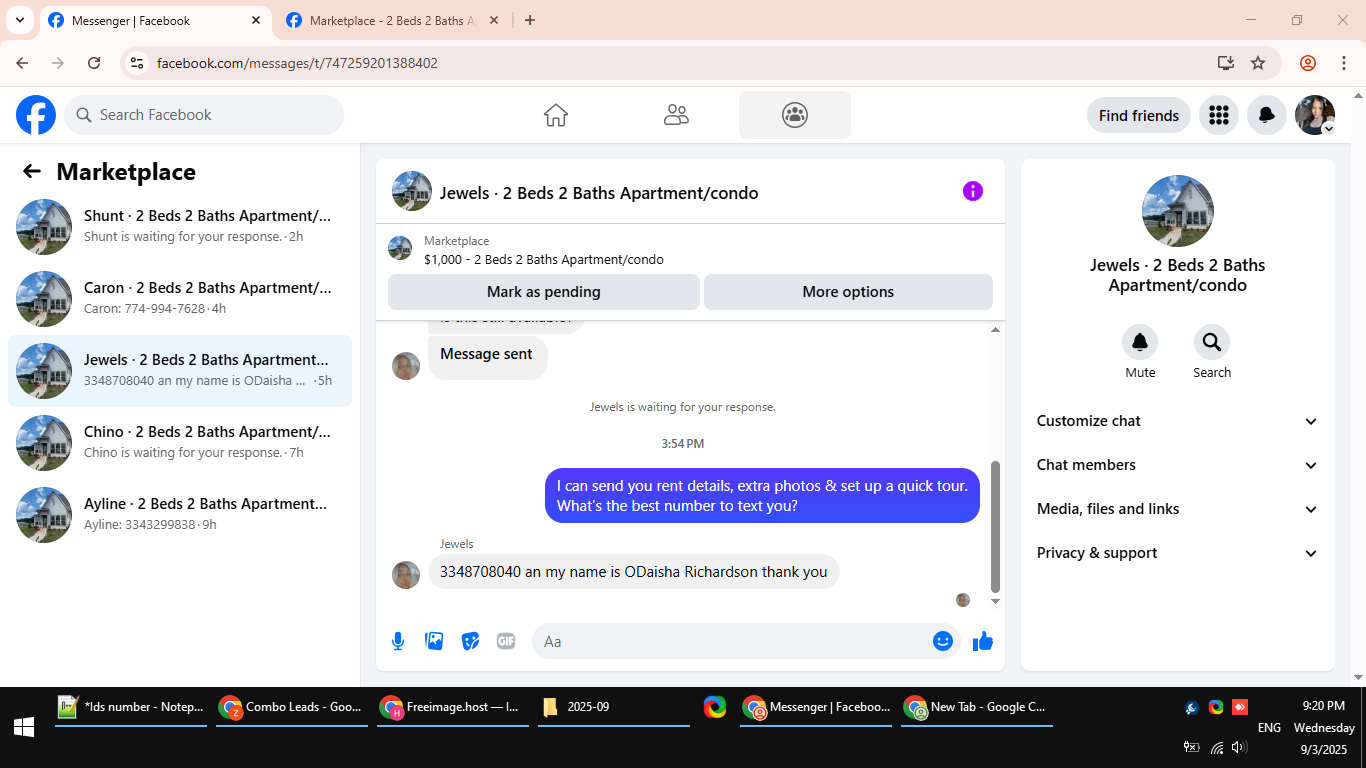The height and width of the screenshot is (768, 1366).
Task: Switch to Messenger | Facebook tab
Action: click(x=155, y=21)
